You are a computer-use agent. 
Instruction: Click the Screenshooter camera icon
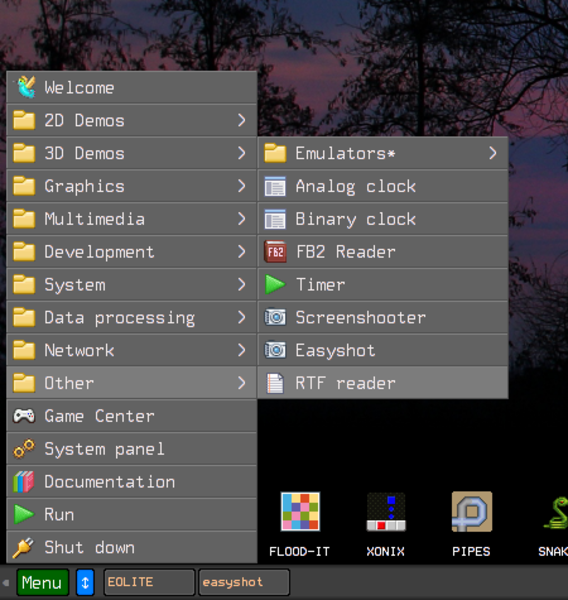pos(275,317)
